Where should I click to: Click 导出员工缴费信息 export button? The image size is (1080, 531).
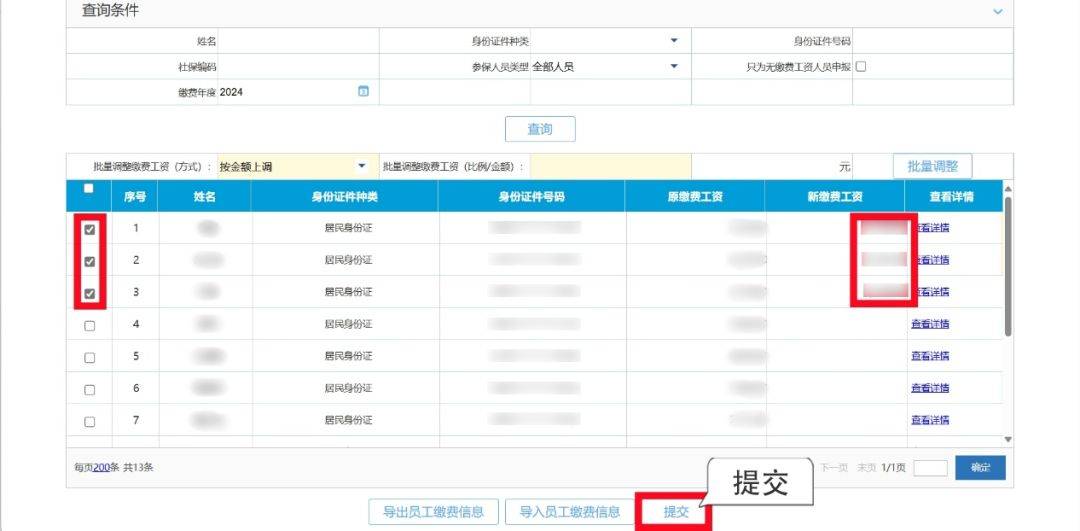433,512
